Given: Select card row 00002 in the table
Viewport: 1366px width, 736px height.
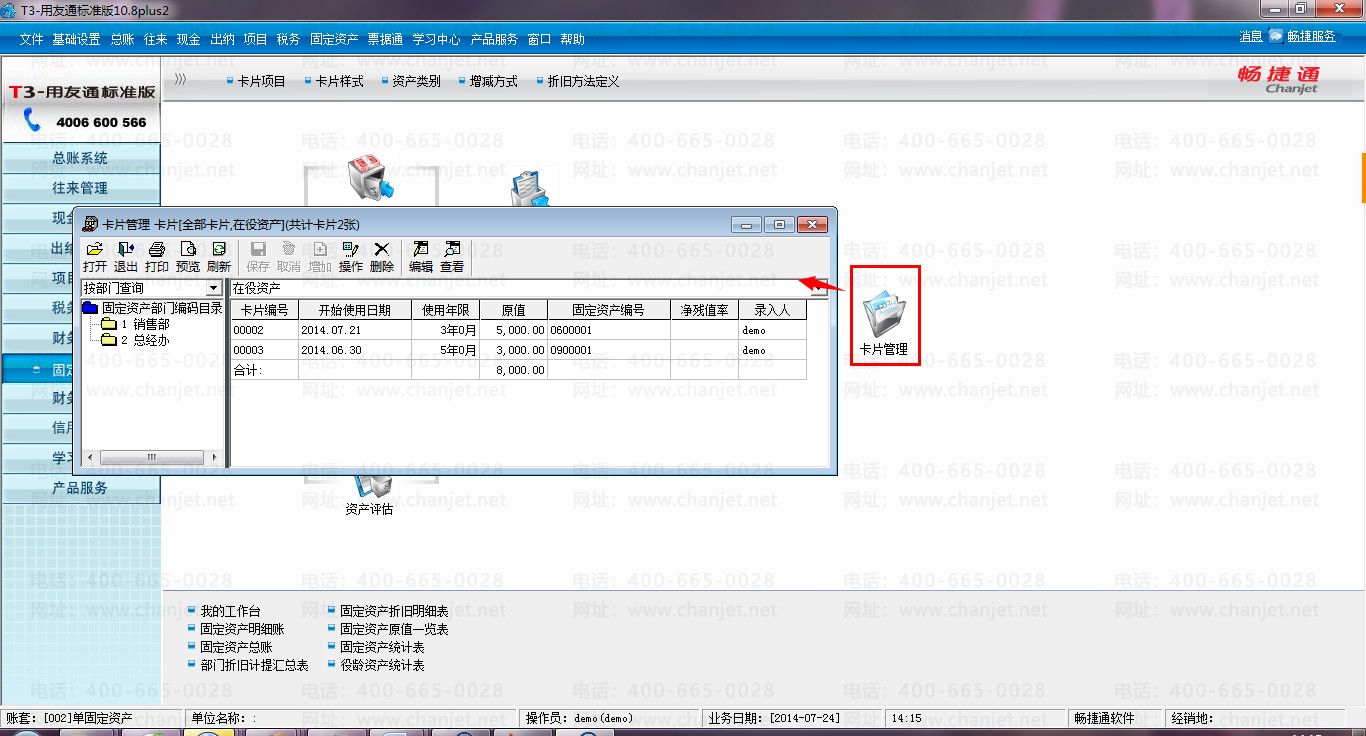Looking at the screenshot, I should (519, 330).
